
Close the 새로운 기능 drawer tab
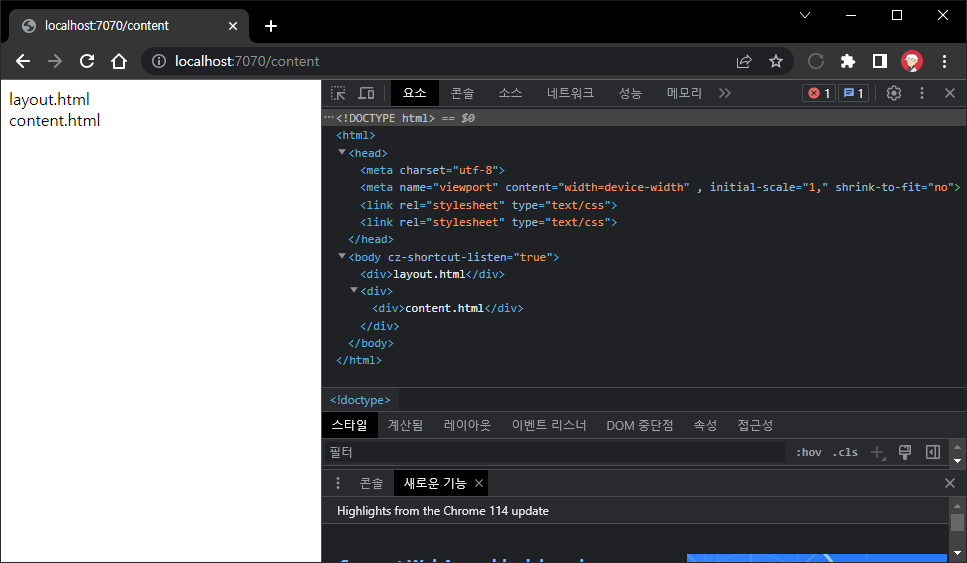479,483
